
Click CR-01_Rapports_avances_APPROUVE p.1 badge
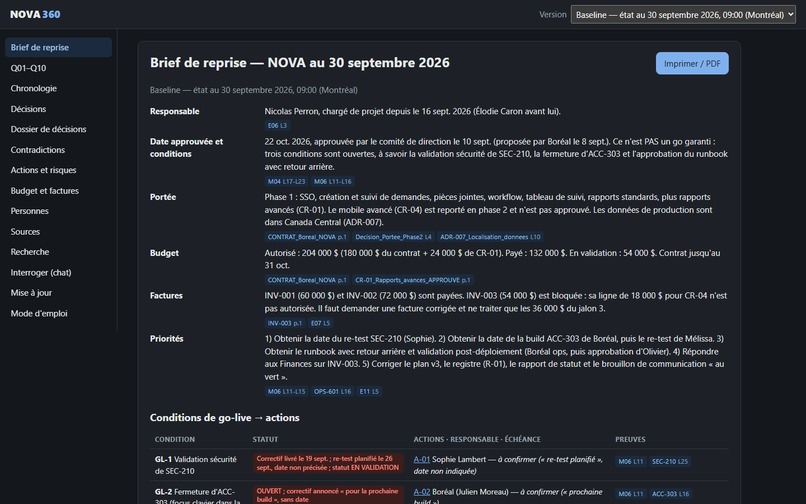click(413, 280)
